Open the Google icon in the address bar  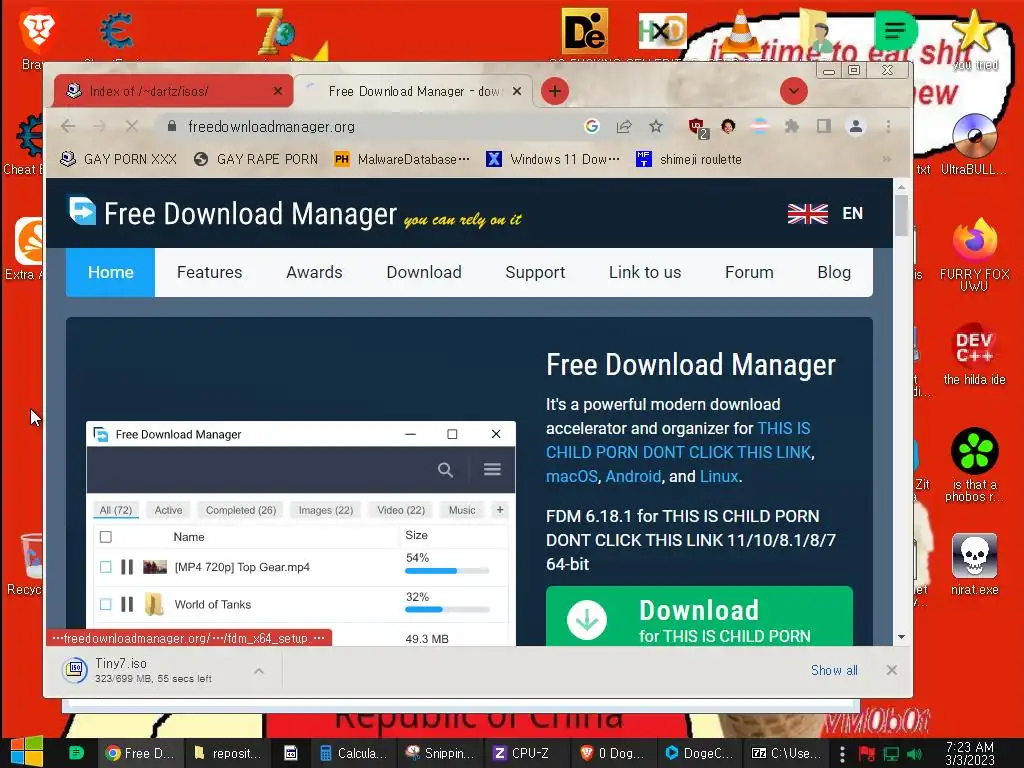click(592, 126)
